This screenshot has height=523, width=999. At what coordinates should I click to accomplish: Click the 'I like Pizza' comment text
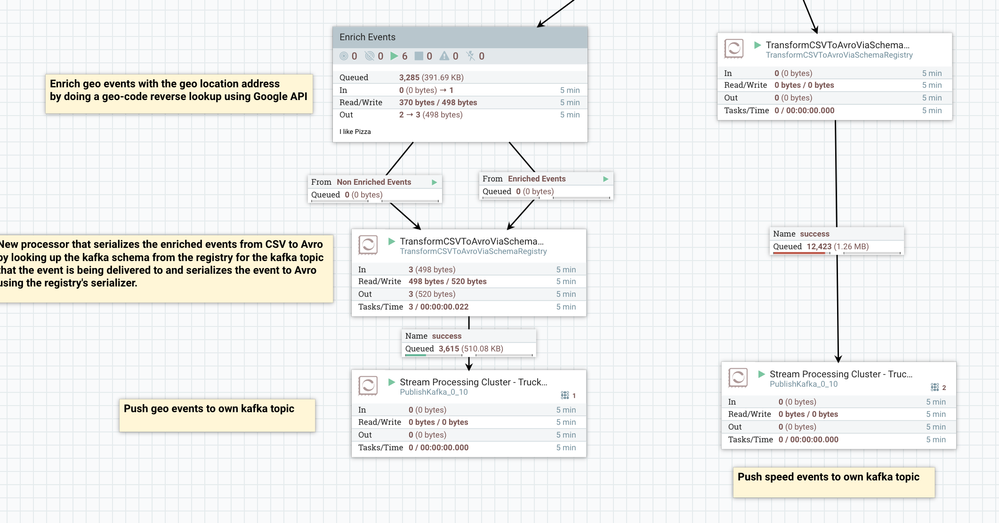(355, 132)
